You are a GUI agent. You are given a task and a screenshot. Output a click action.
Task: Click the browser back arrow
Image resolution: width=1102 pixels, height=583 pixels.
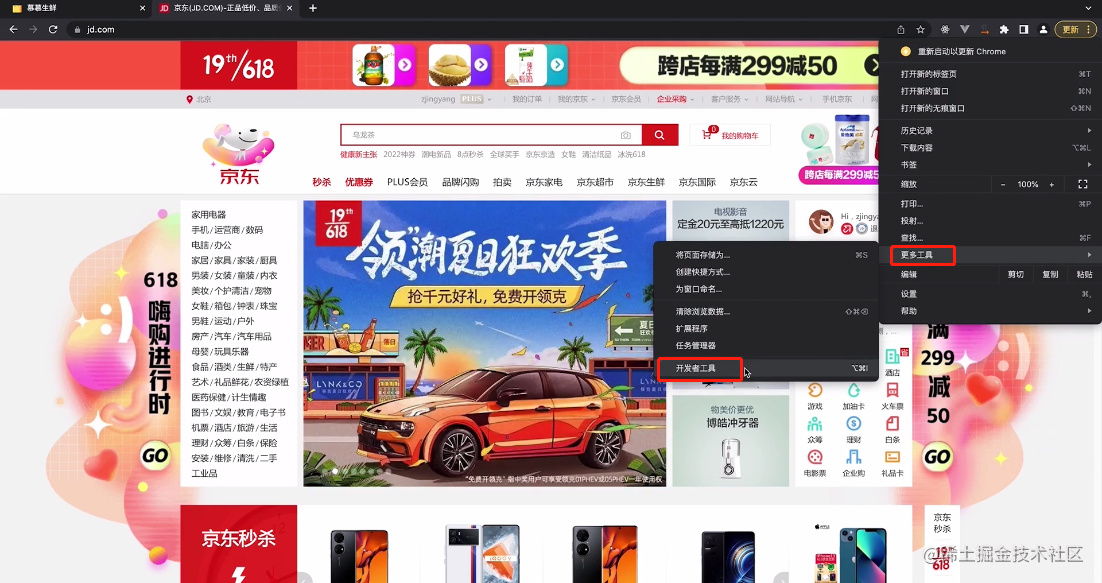(13, 30)
